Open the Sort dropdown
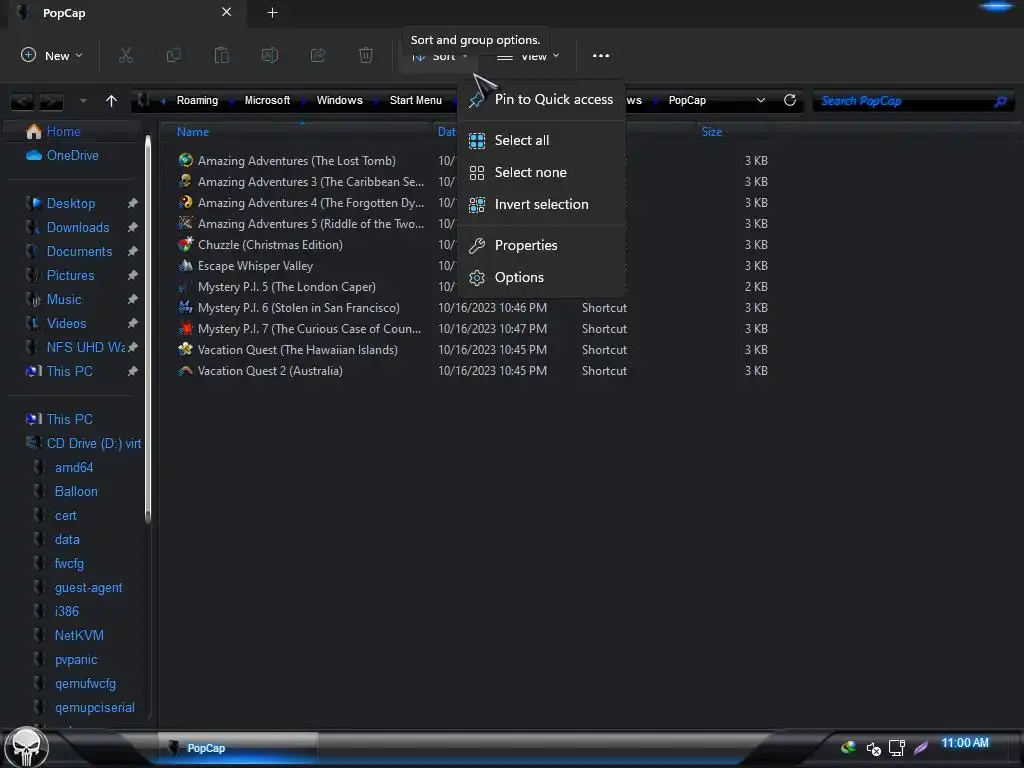The image size is (1024, 768). point(440,57)
